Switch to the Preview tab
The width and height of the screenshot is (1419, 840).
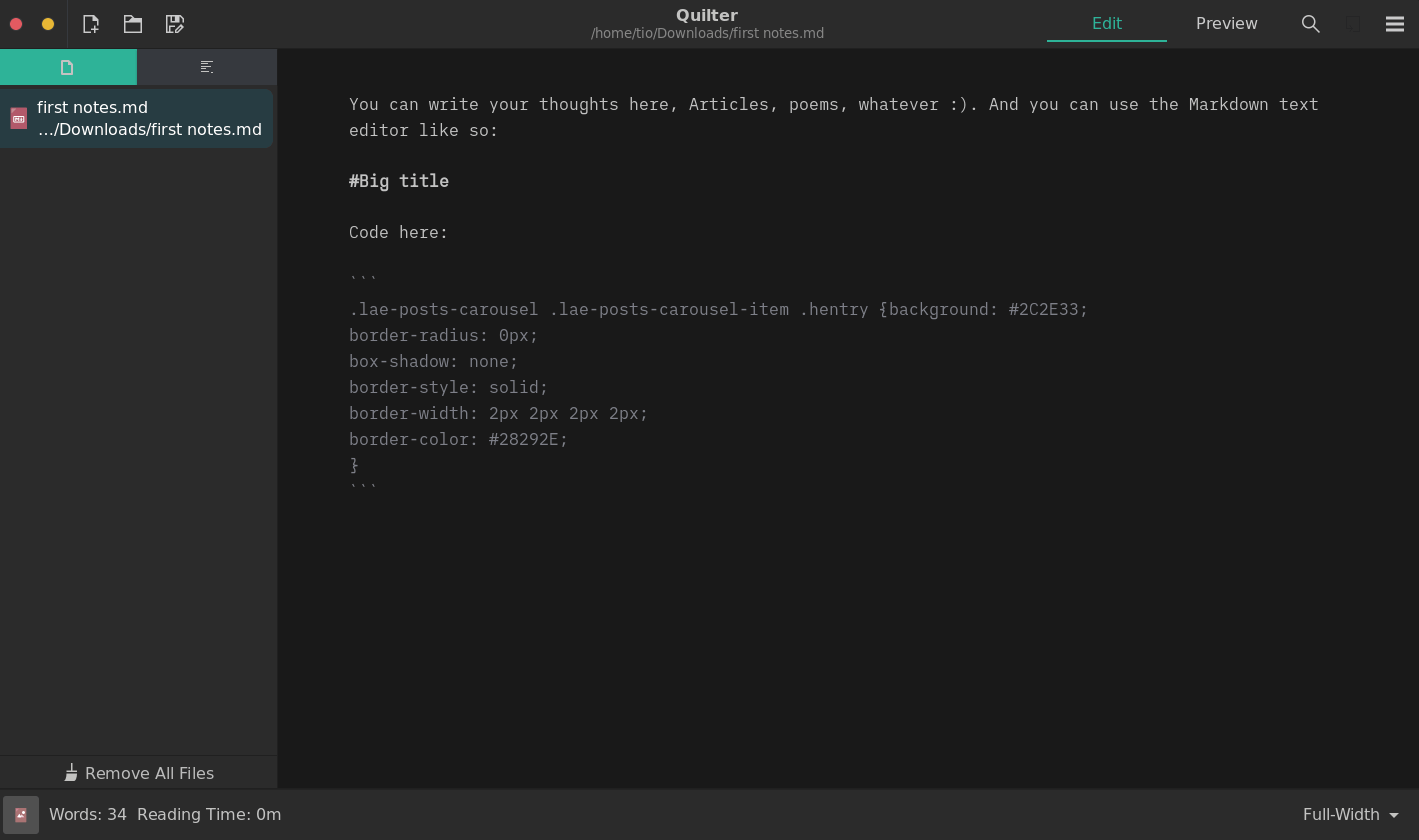[x=1226, y=24]
